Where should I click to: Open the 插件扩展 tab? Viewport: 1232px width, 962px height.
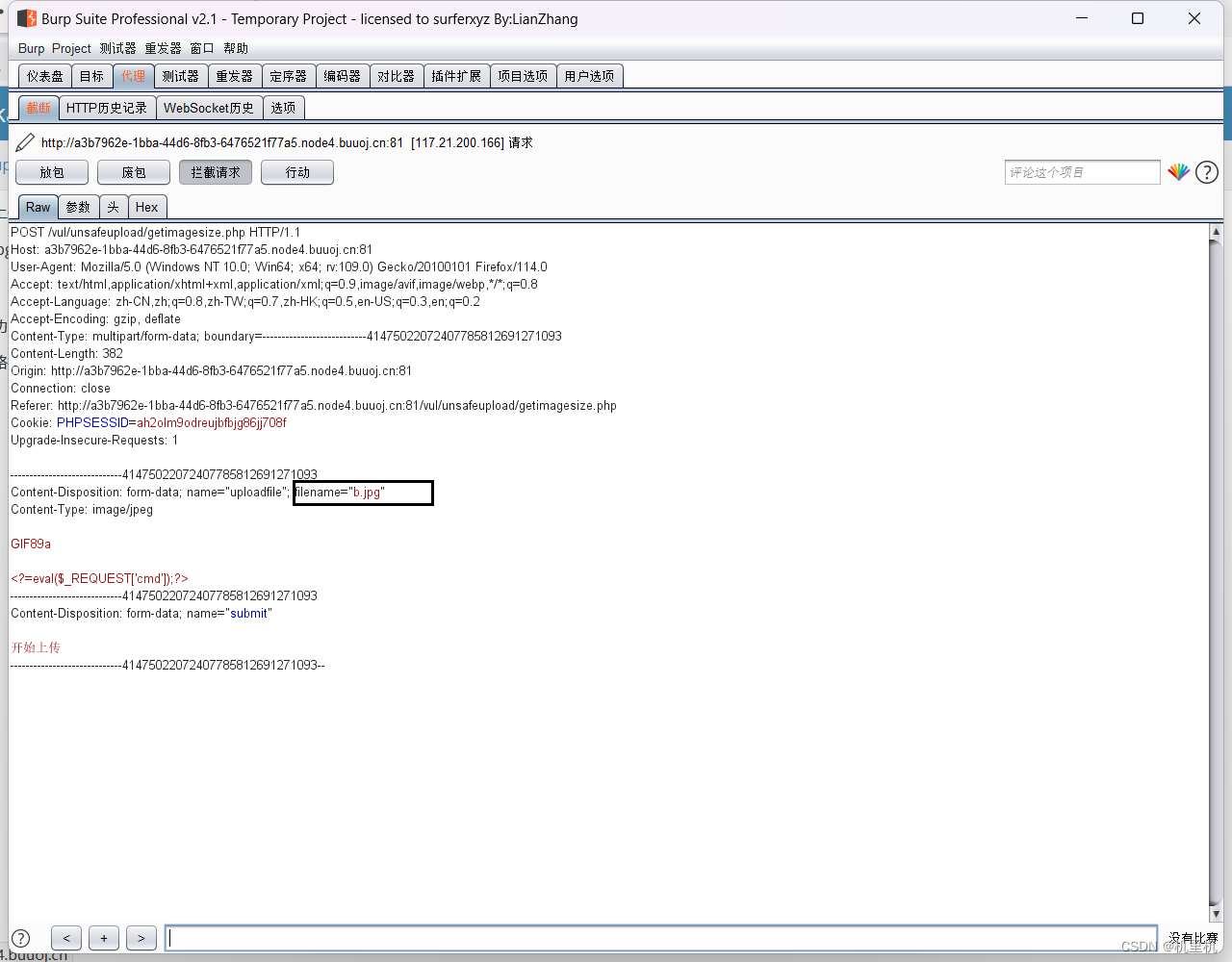[x=456, y=76]
